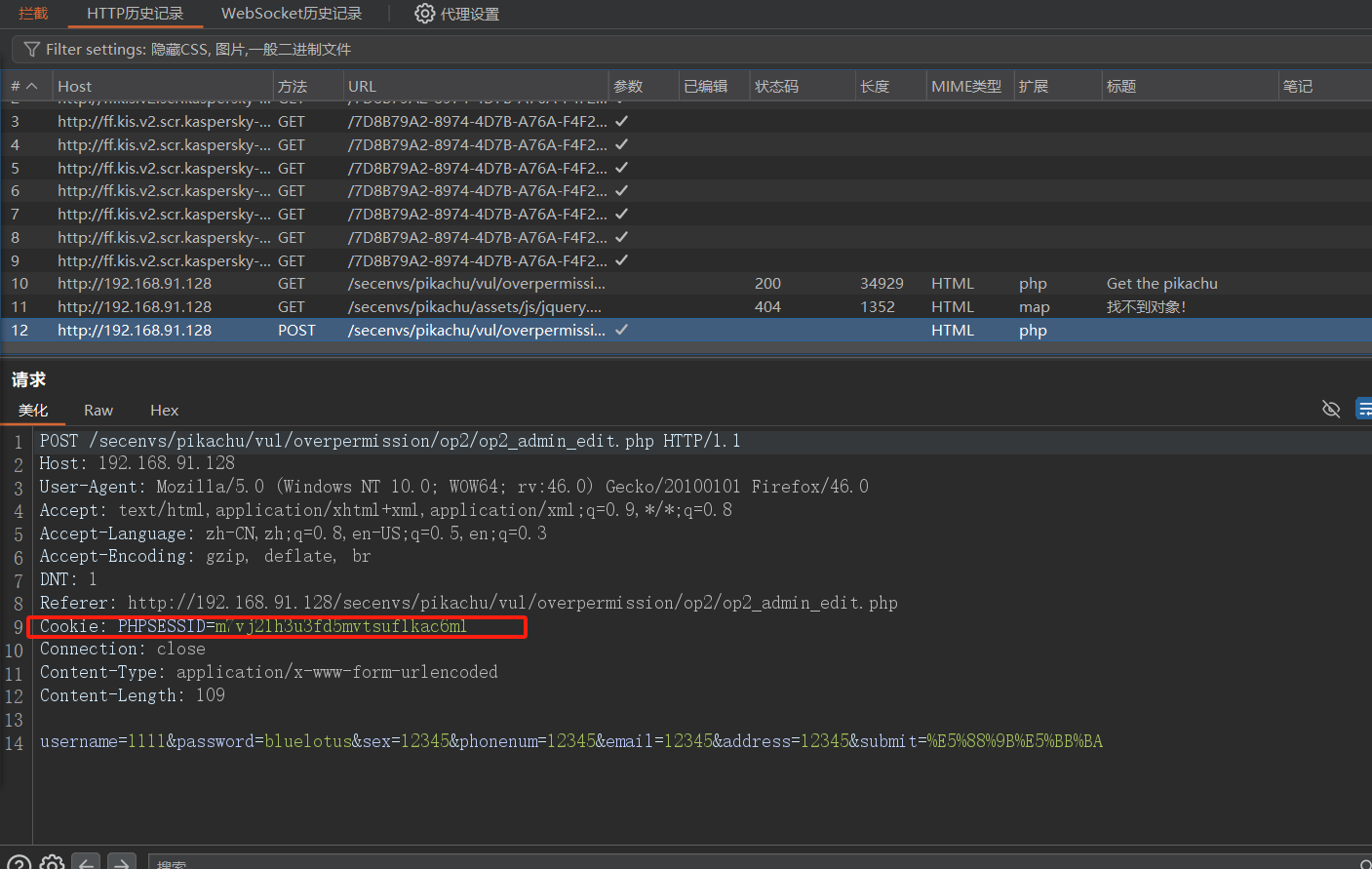The height and width of the screenshot is (869, 1372).
Task: Click the "DNT: 1" header line
Action: 68,579
